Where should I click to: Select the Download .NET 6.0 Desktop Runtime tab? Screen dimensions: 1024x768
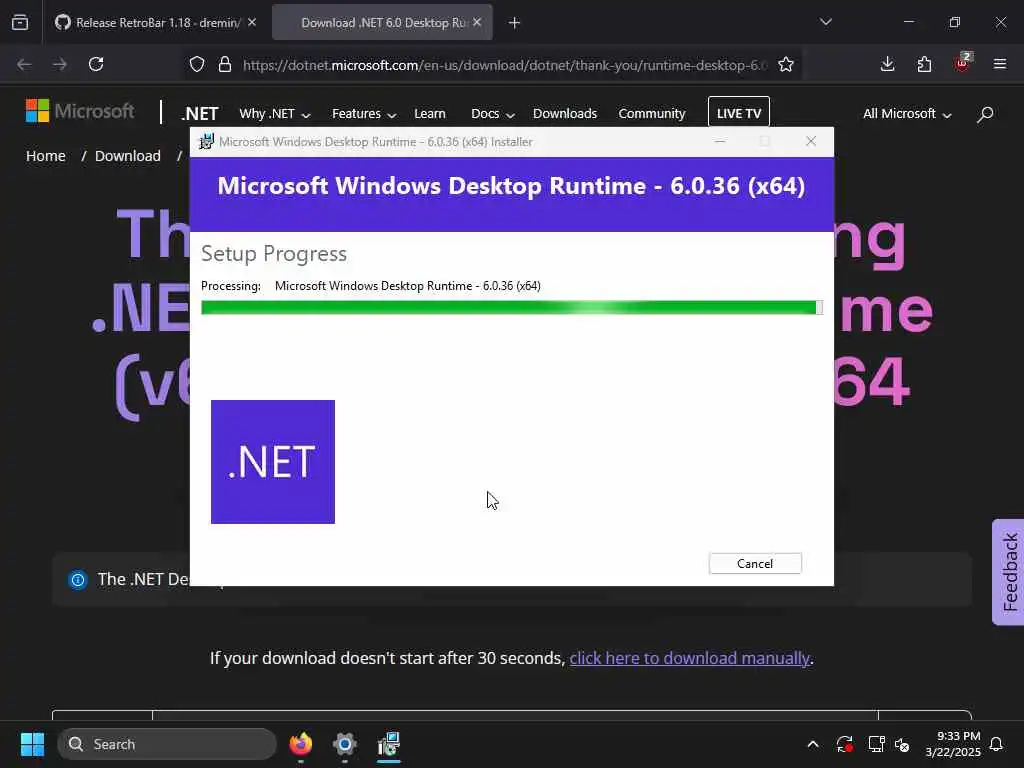click(383, 22)
